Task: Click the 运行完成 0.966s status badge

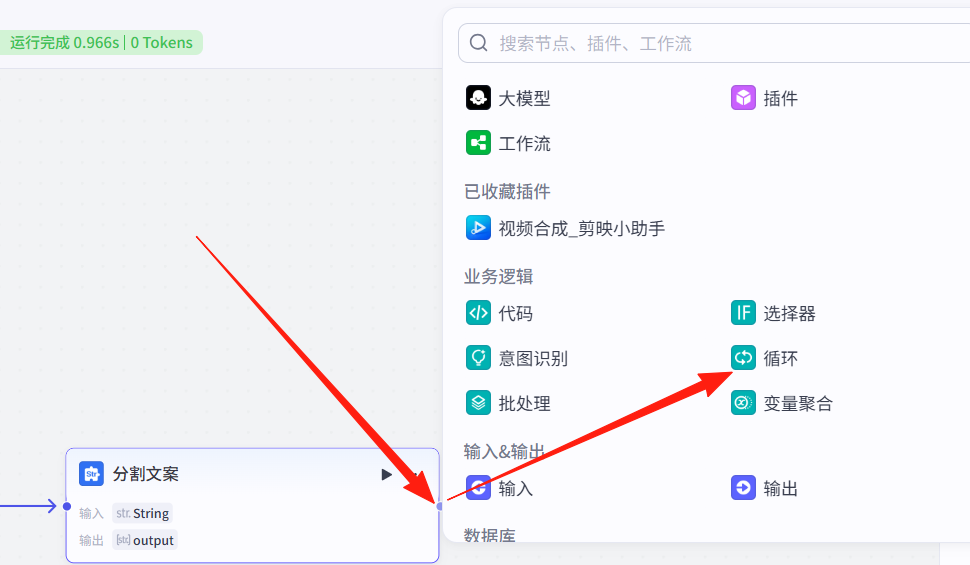Action: pyautogui.click(x=101, y=43)
